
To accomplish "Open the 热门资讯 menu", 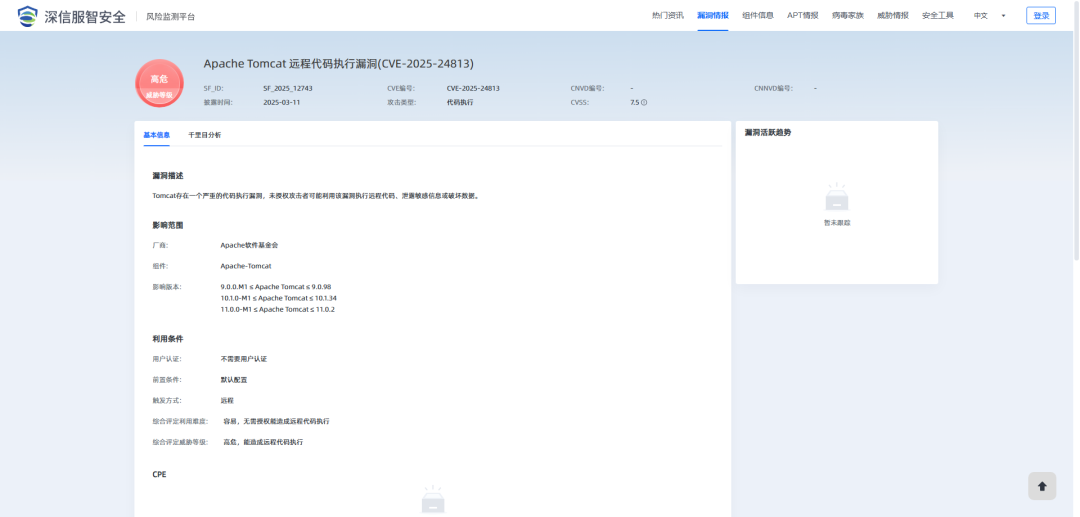I will pyautogui.click(x=667, y=15).
